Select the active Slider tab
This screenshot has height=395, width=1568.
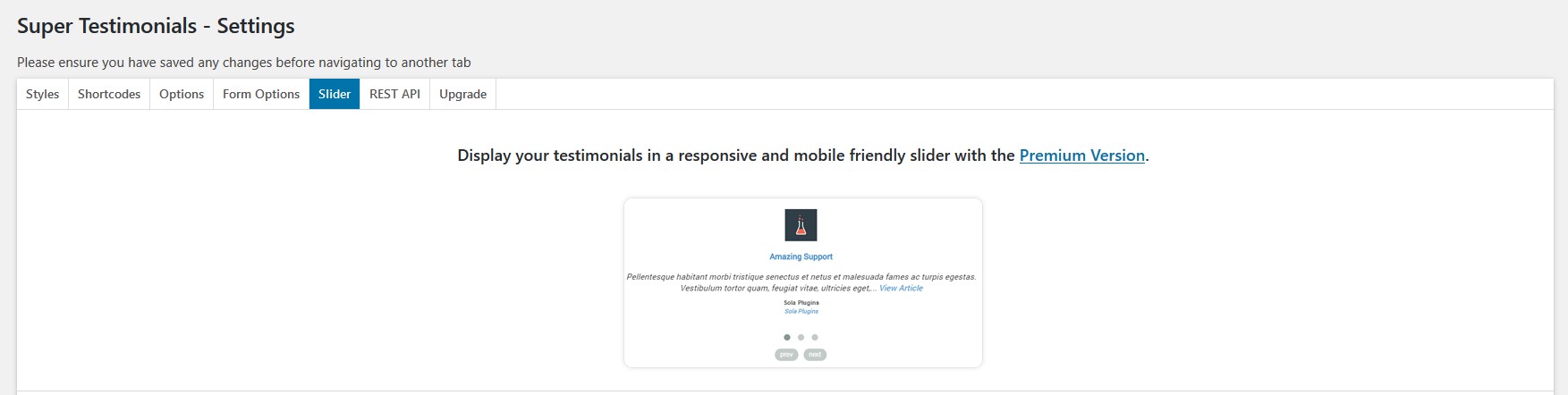[335, 94]
